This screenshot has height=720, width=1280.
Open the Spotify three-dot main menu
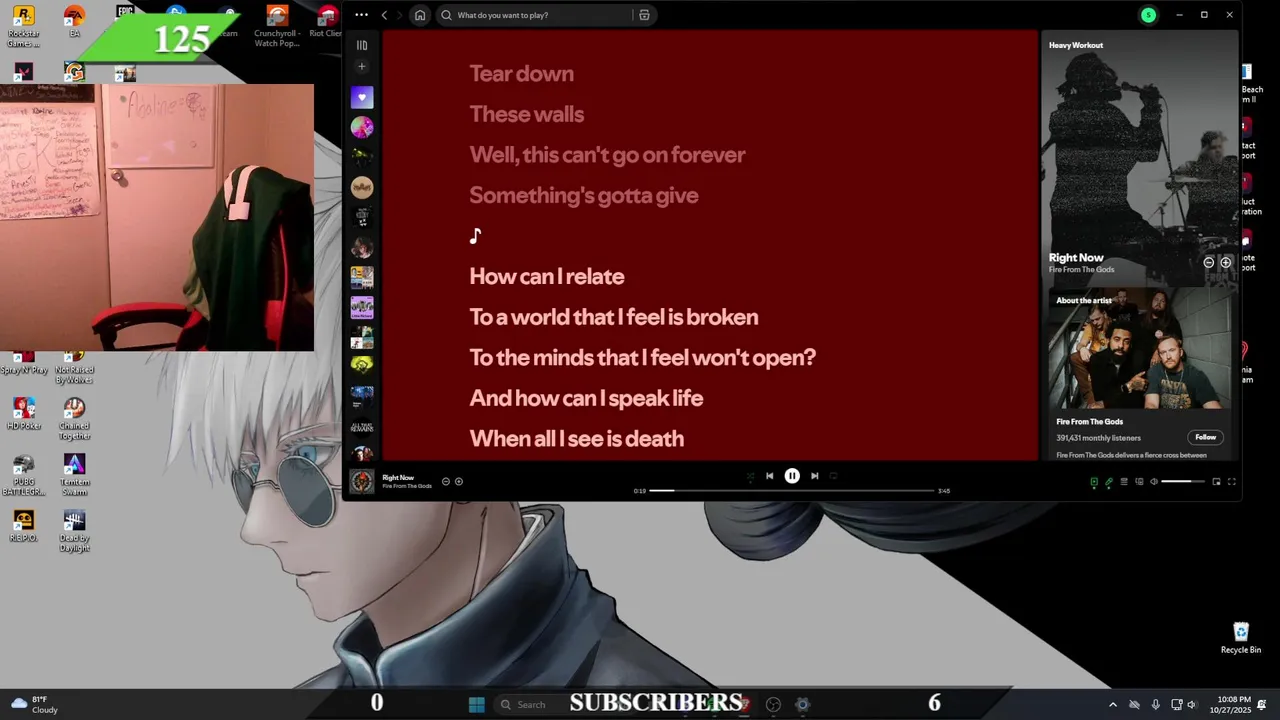click(361, 15)
